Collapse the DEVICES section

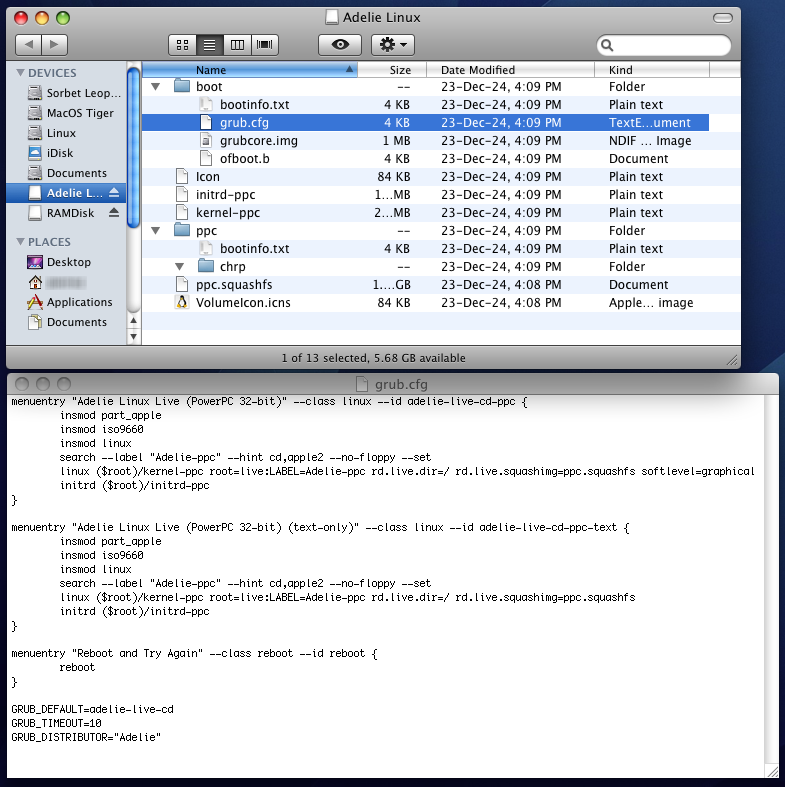click(x=21, y=73)
